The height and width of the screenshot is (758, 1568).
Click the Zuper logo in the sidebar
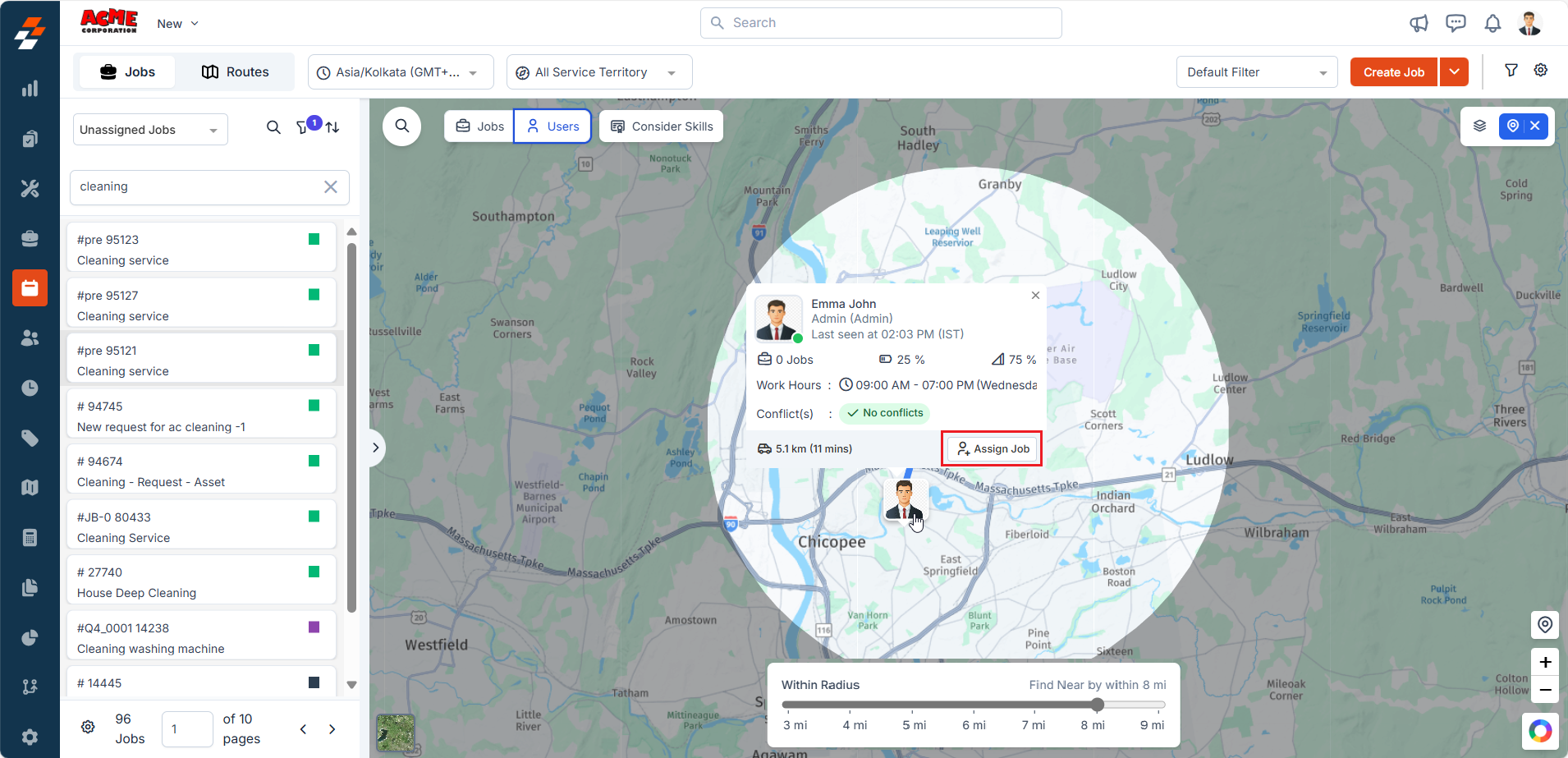[x=30, y=33]
